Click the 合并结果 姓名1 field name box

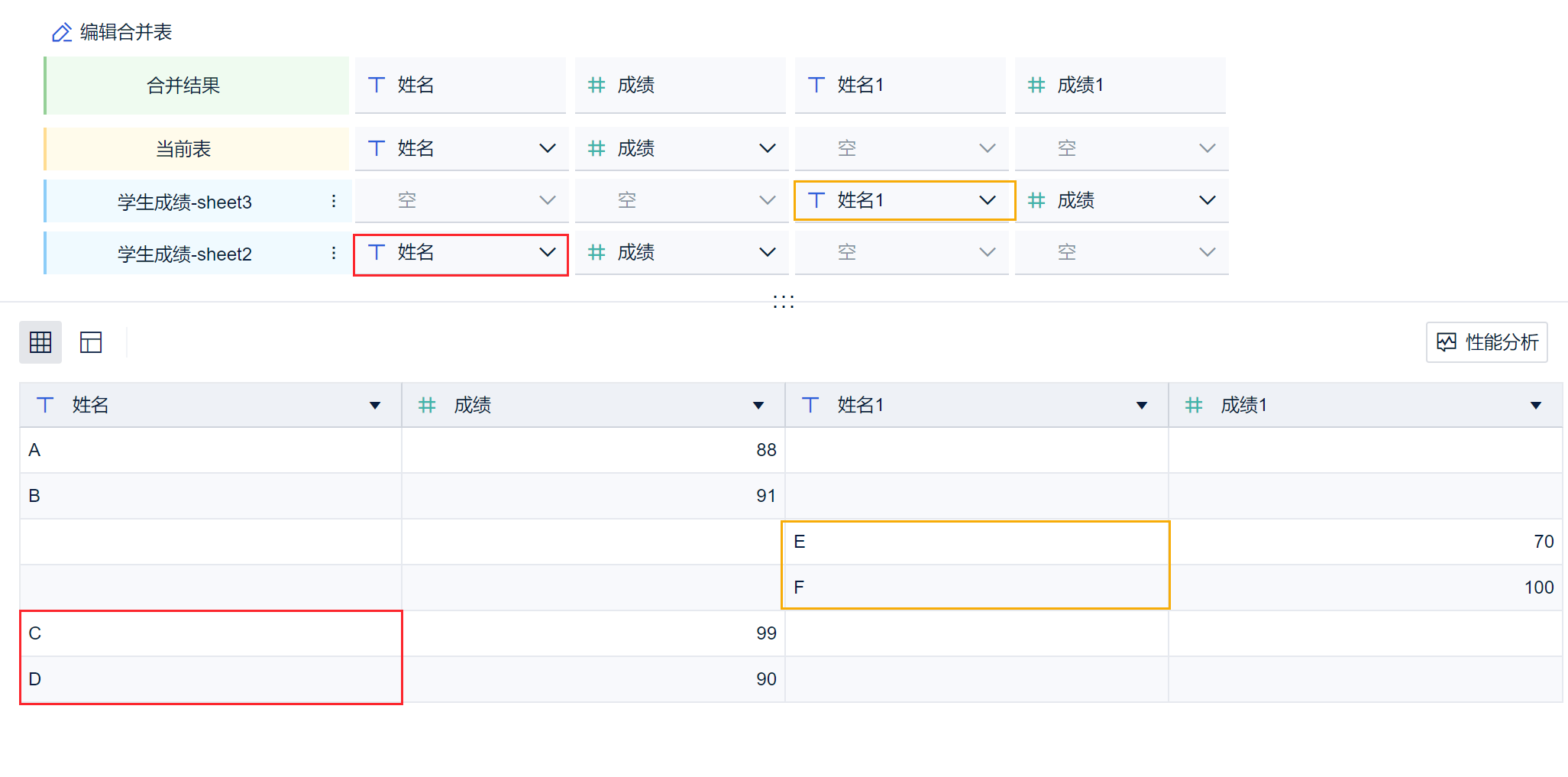coord(900,85)
